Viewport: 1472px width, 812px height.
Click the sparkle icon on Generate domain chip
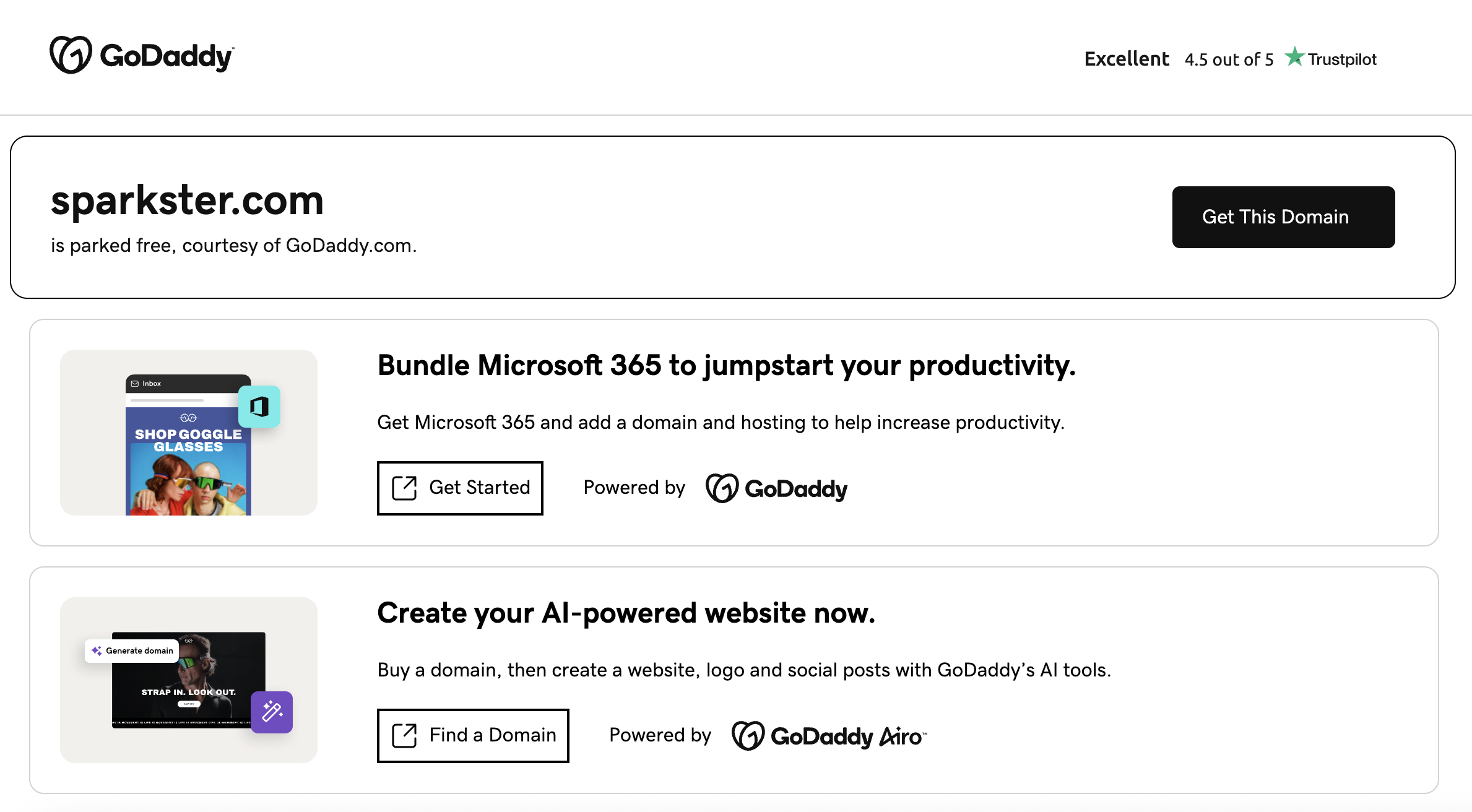(x=97, y=650)
